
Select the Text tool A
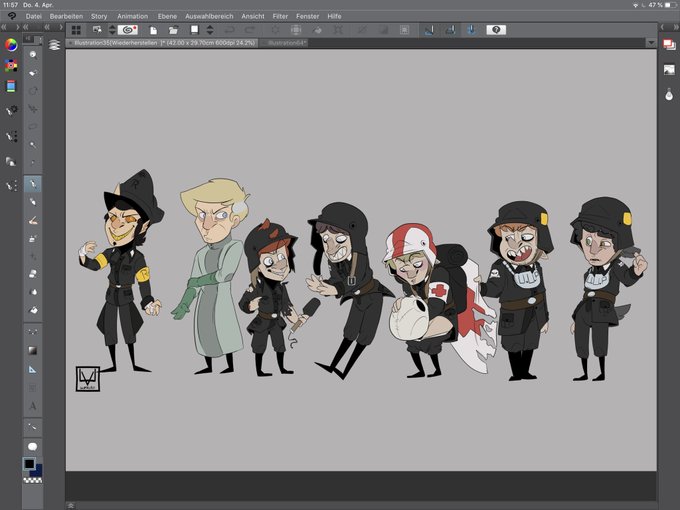coord(33,406)
